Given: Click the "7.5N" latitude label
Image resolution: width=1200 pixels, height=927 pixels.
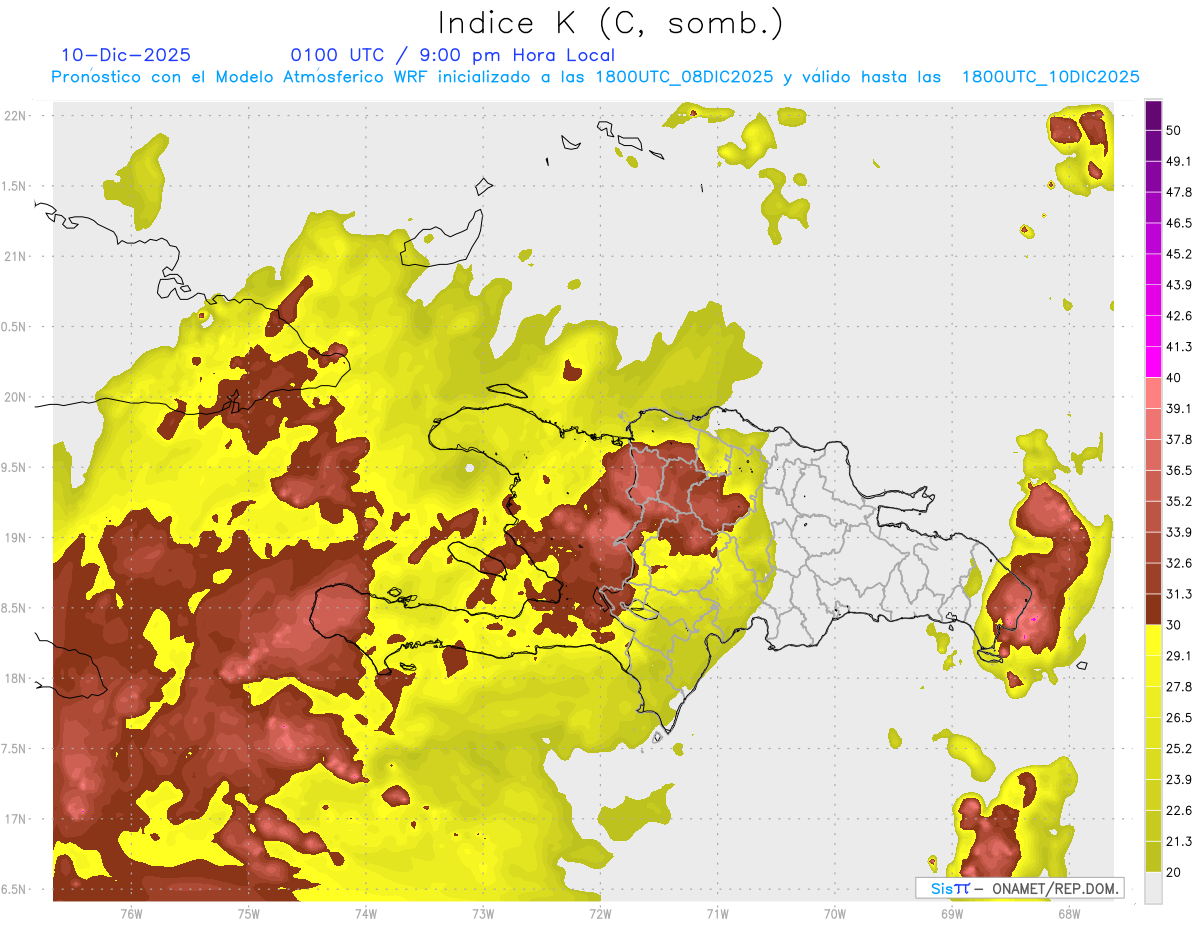Looking at the screenshot, I should tap(14, 749).
